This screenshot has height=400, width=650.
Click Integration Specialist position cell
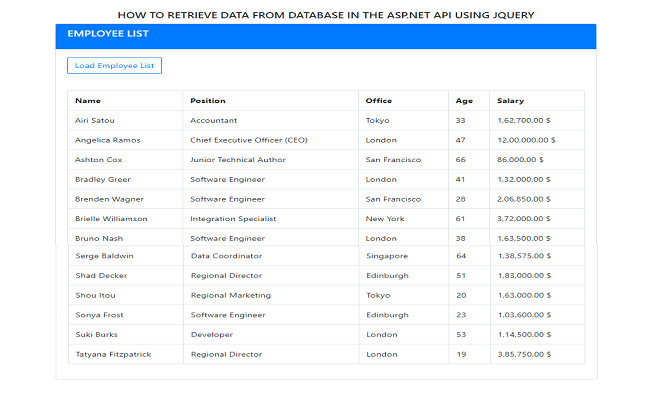click(233, 218)
